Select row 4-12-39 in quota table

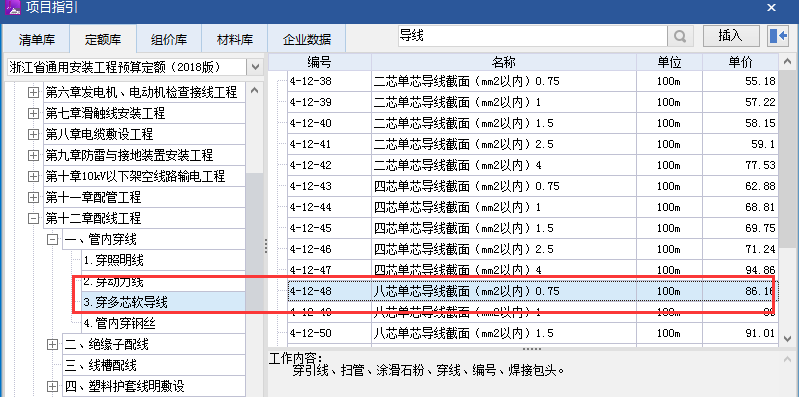point(533,102)
